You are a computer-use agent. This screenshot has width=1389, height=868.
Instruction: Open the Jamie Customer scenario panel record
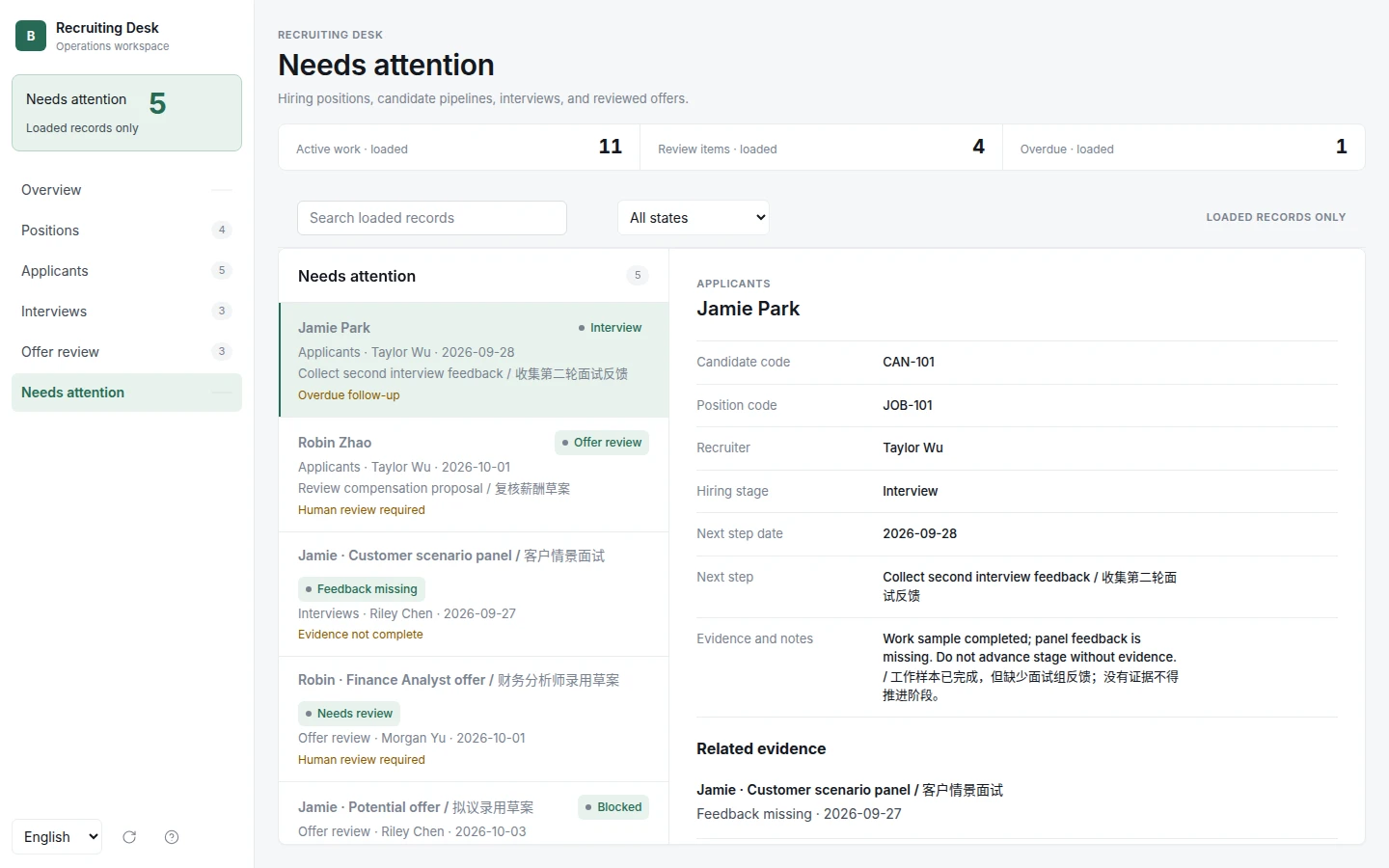coord(474,595)
